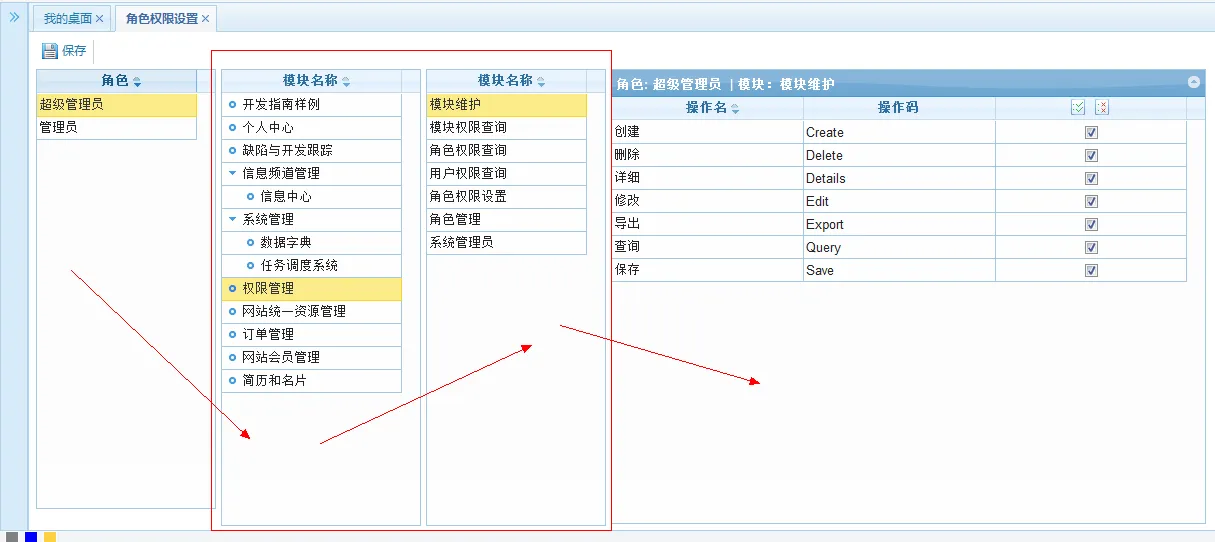Click the bullet icon beside 简历和名片

(232, 380)
